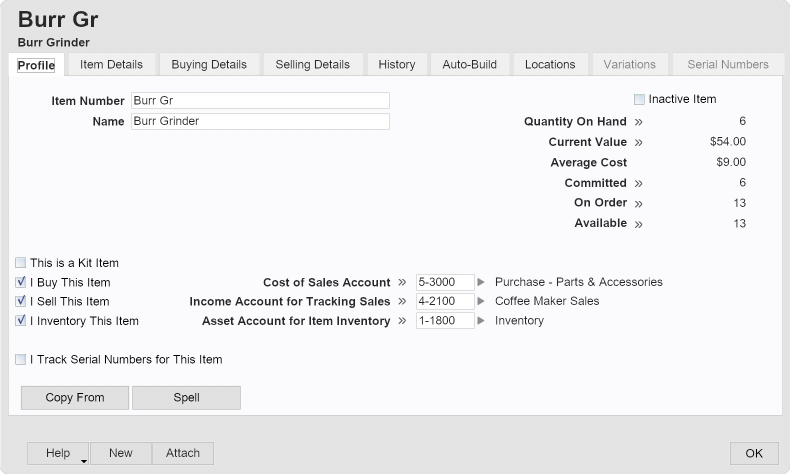Click Cost of Sales Account zoom arrow
The image size is (790, 474).
(x=402, y=282)
